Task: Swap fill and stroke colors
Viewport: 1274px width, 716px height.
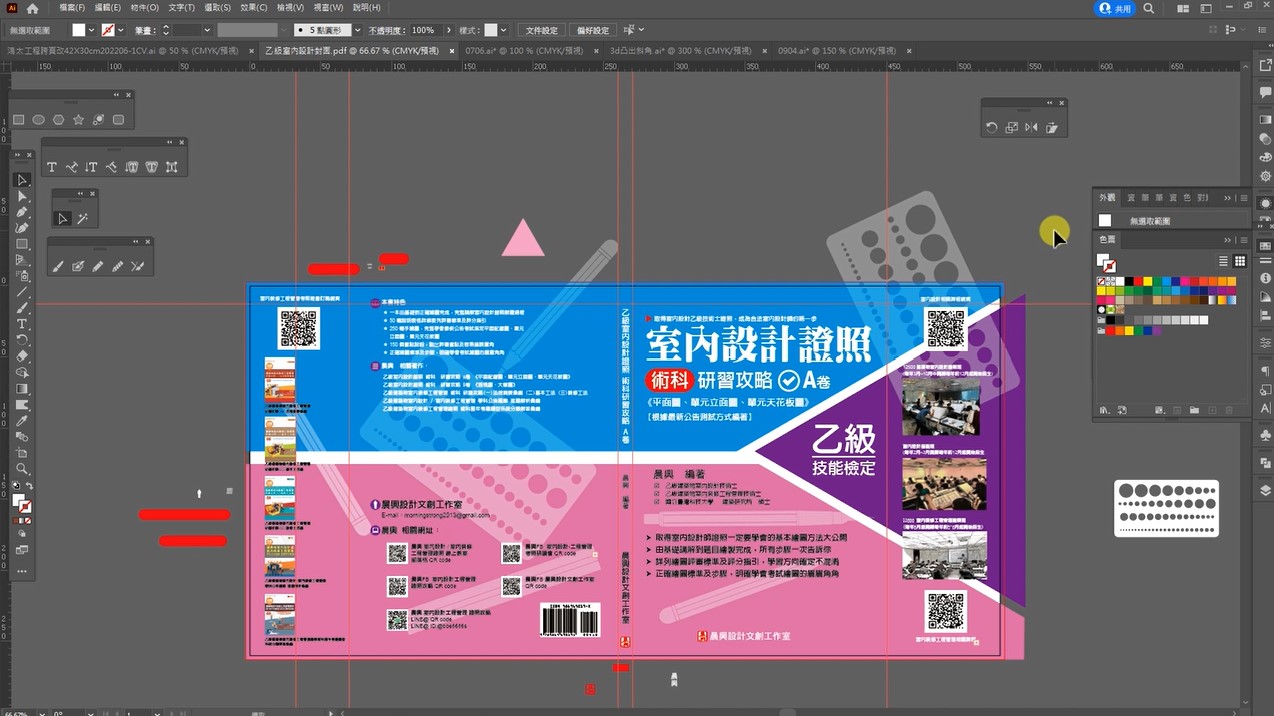Action: [28, 487]
